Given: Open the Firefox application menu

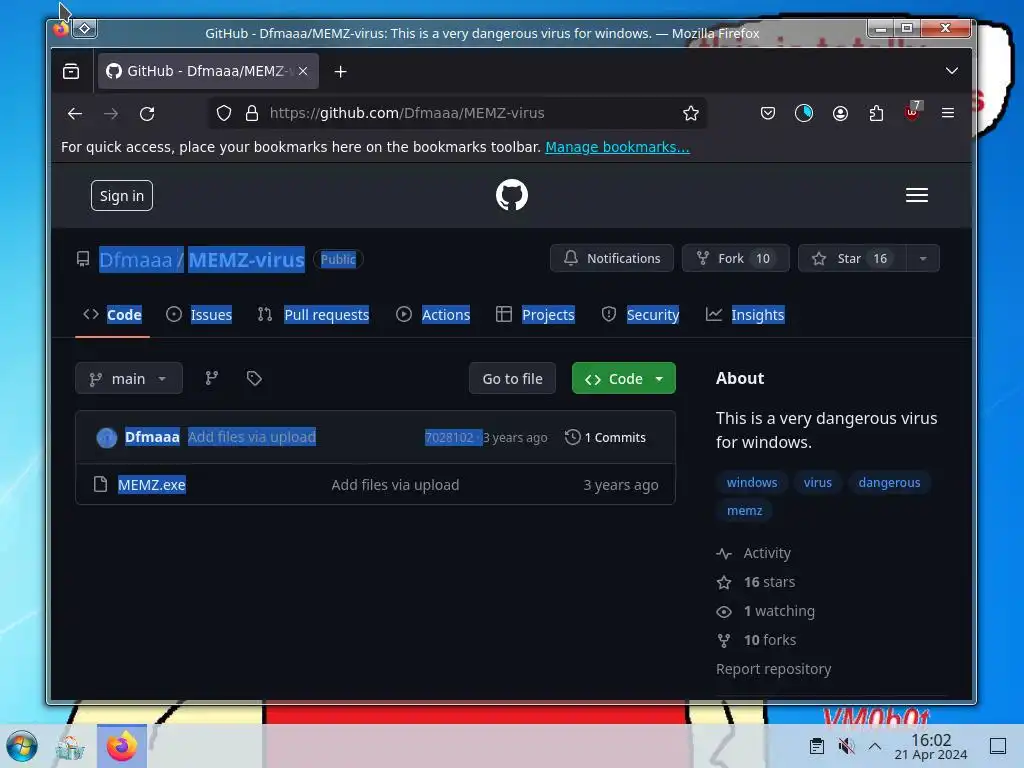Looking at the screenshot, I should coord(948,114).
